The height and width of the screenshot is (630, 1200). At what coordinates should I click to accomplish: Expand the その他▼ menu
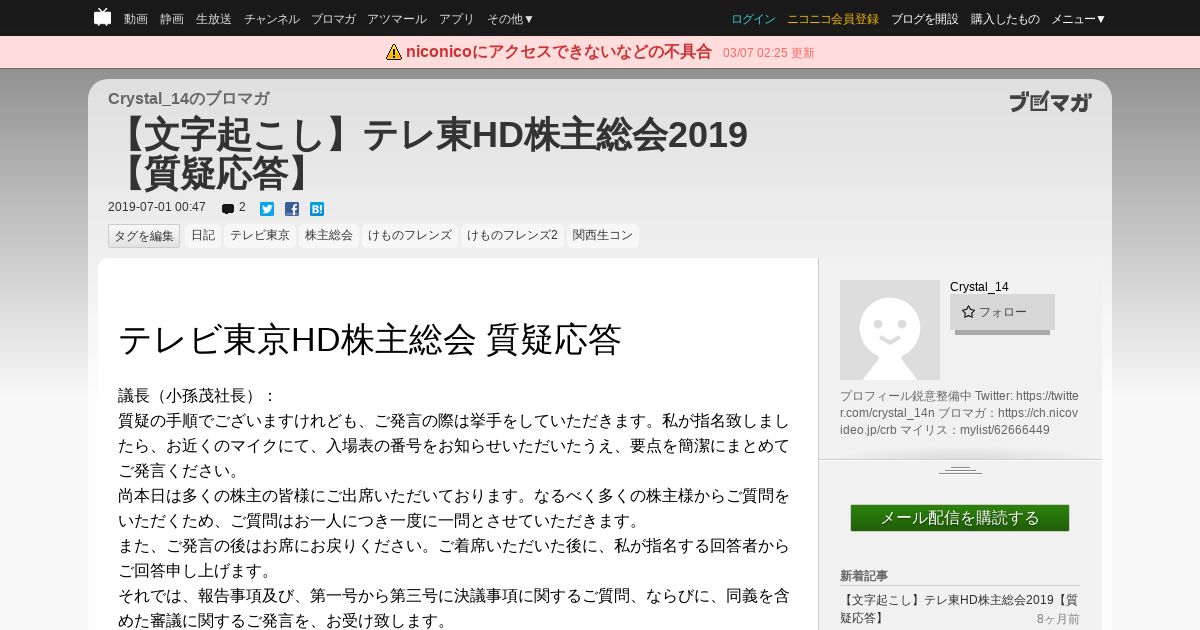[x=511, y=19]
